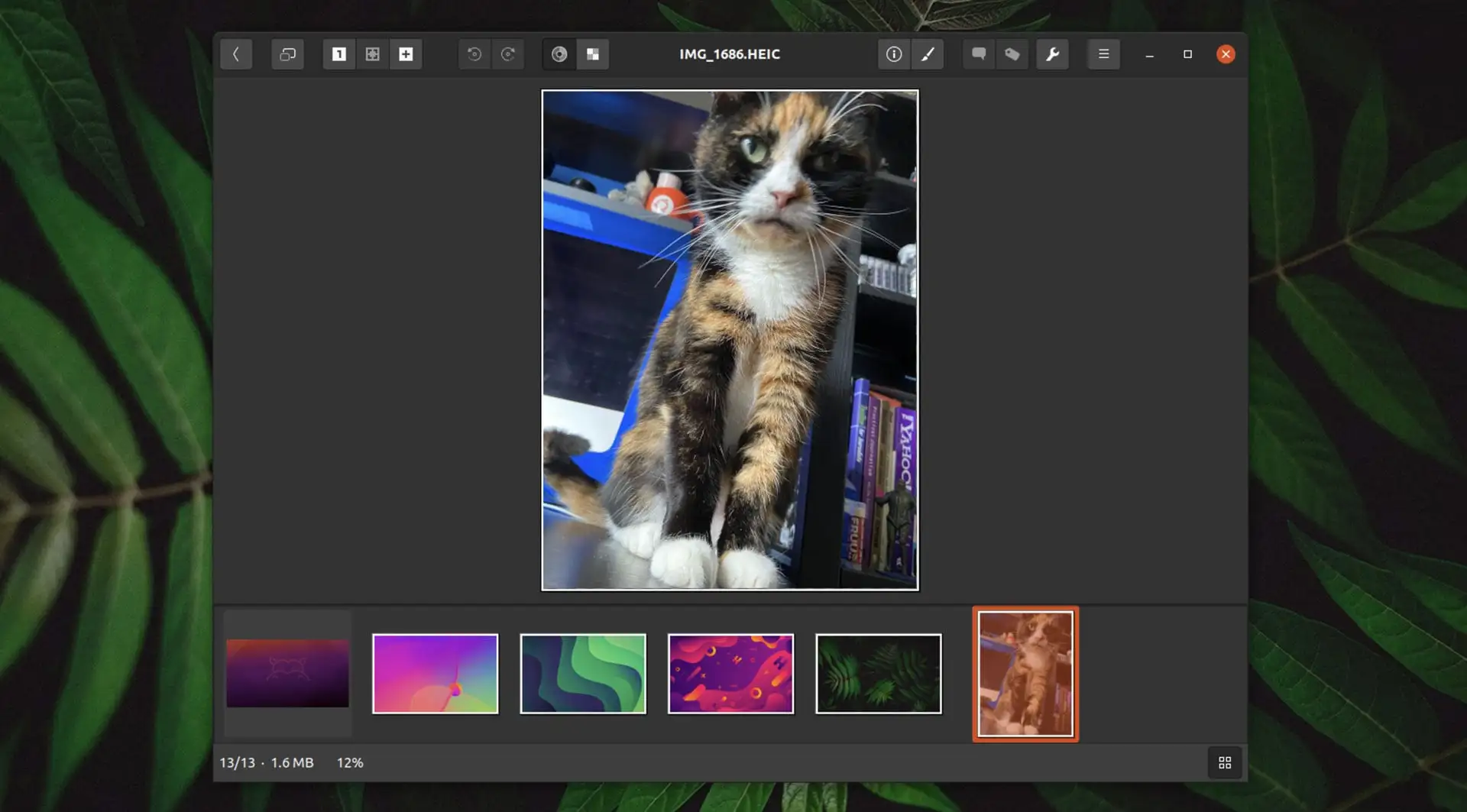This screenshot has width=1467, height=812.
Task: Select the pink and green gradient thumbnail
Action: [436, 674]
